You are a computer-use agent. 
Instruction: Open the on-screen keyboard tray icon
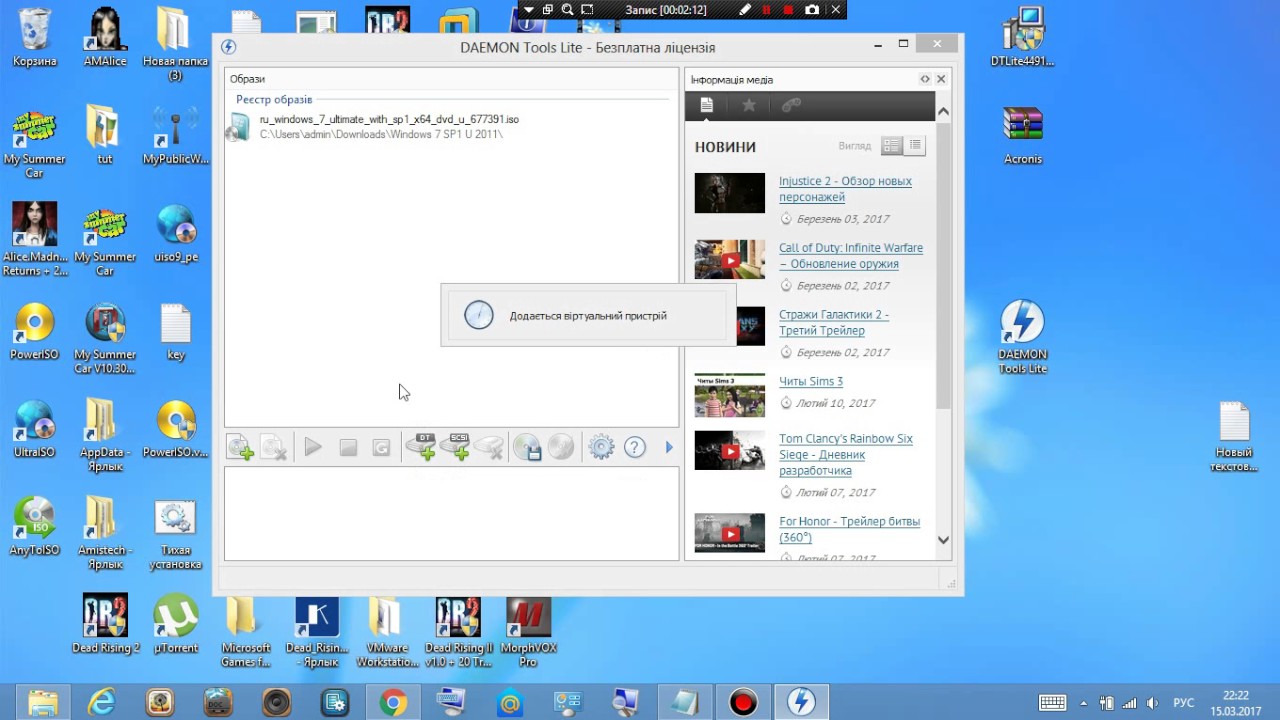pos(1052,703)
